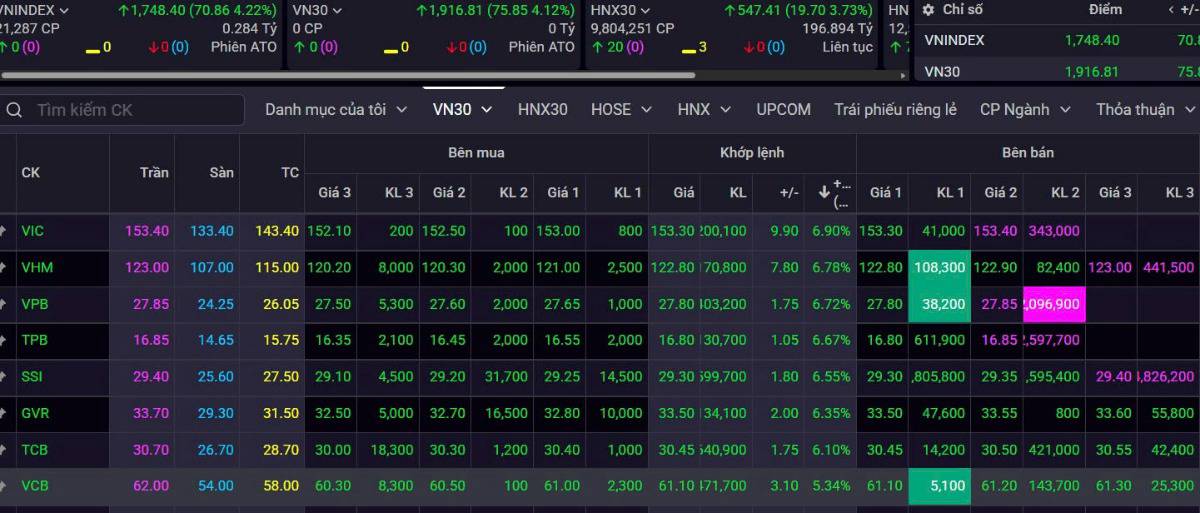Expand the CP Ngành dropdown

click(1025, 110)
